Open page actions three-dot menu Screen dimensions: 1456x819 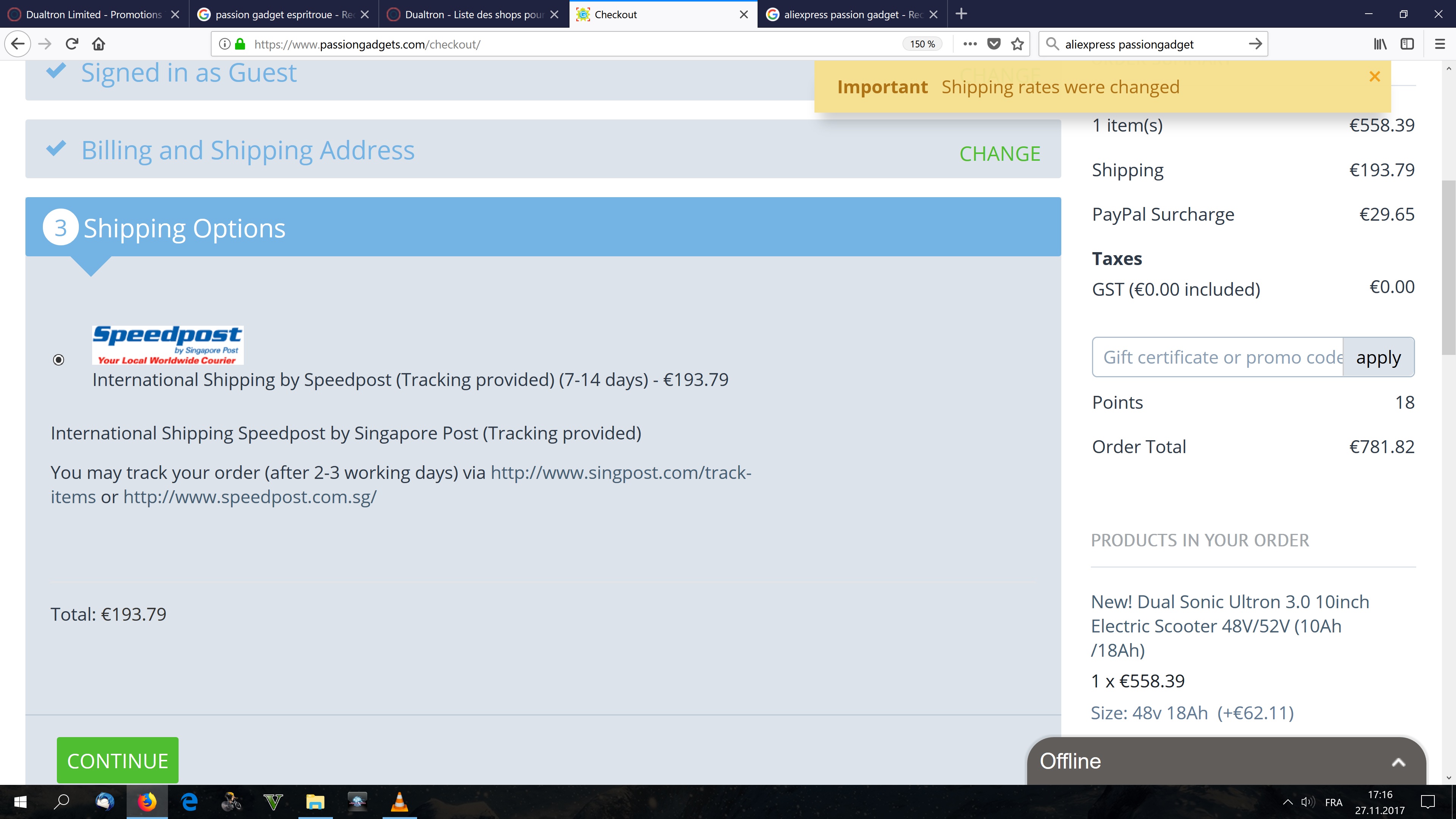pyautogui.click(x=970, y=44)
